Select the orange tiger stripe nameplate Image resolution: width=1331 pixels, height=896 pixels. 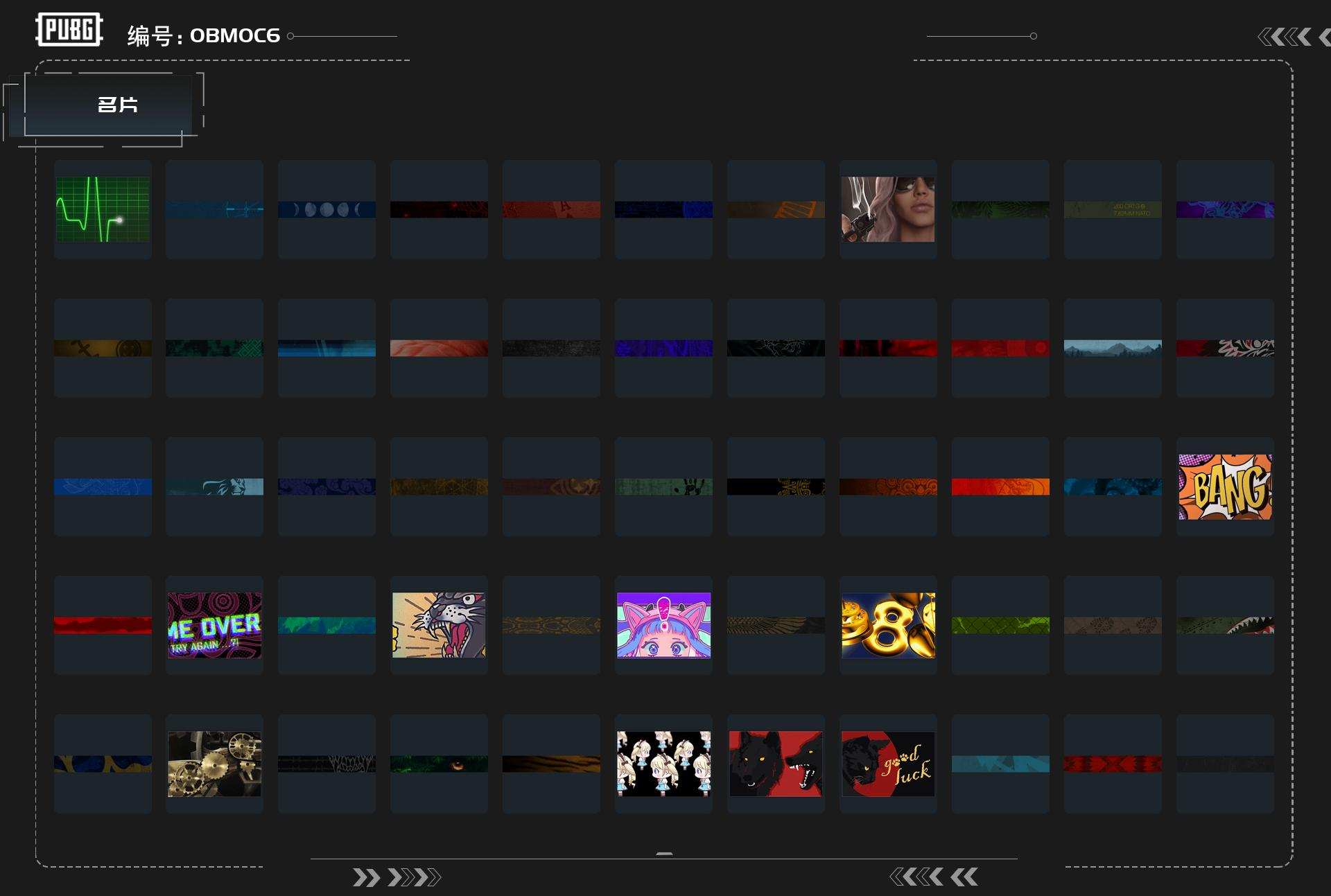point(551,764)
